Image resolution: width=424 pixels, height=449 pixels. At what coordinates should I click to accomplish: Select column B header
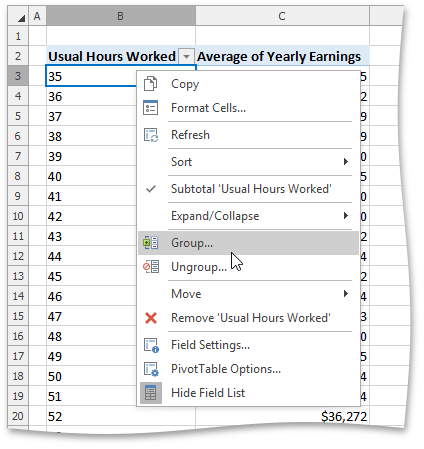coord(121,16)
